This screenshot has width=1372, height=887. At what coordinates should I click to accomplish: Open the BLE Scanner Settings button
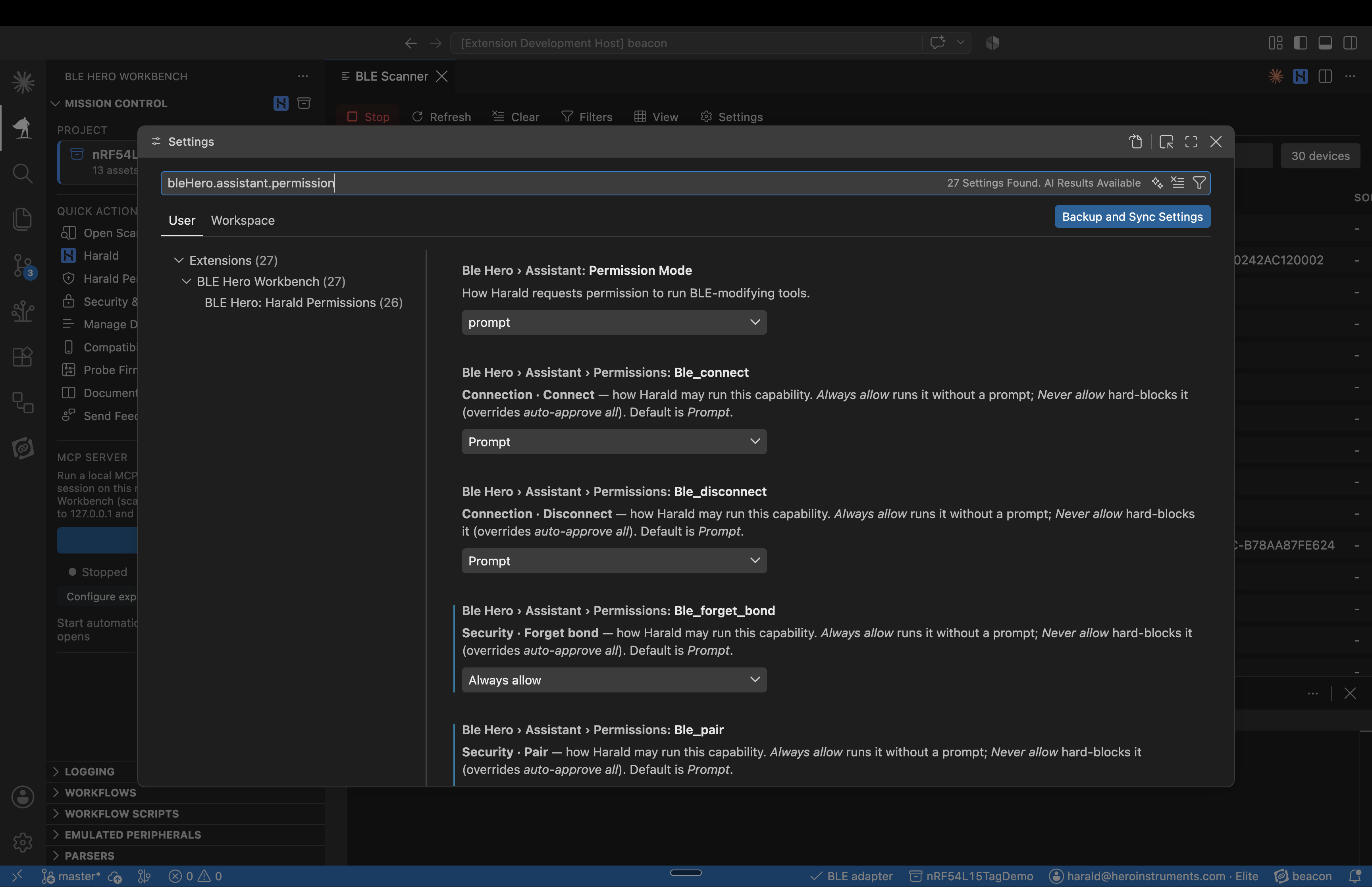pyautogui.click(x=732, y=117)
